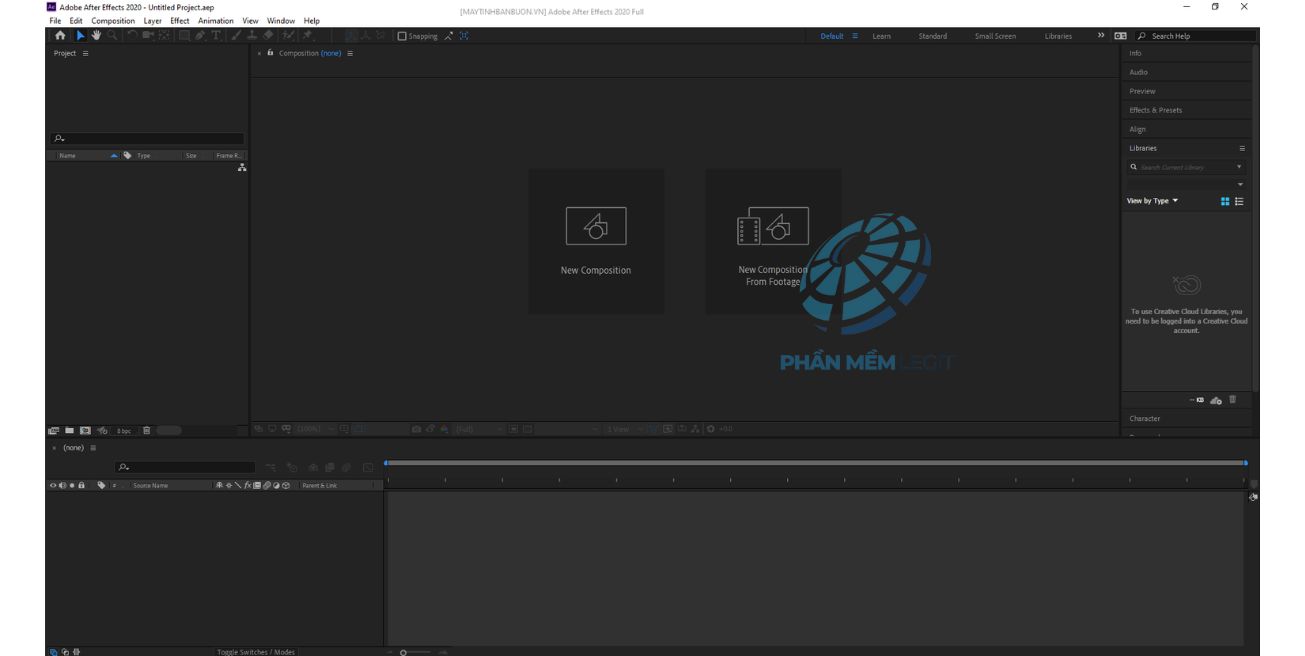
Task: Expand the View by Type dropdown
Action: (1153, 201)
